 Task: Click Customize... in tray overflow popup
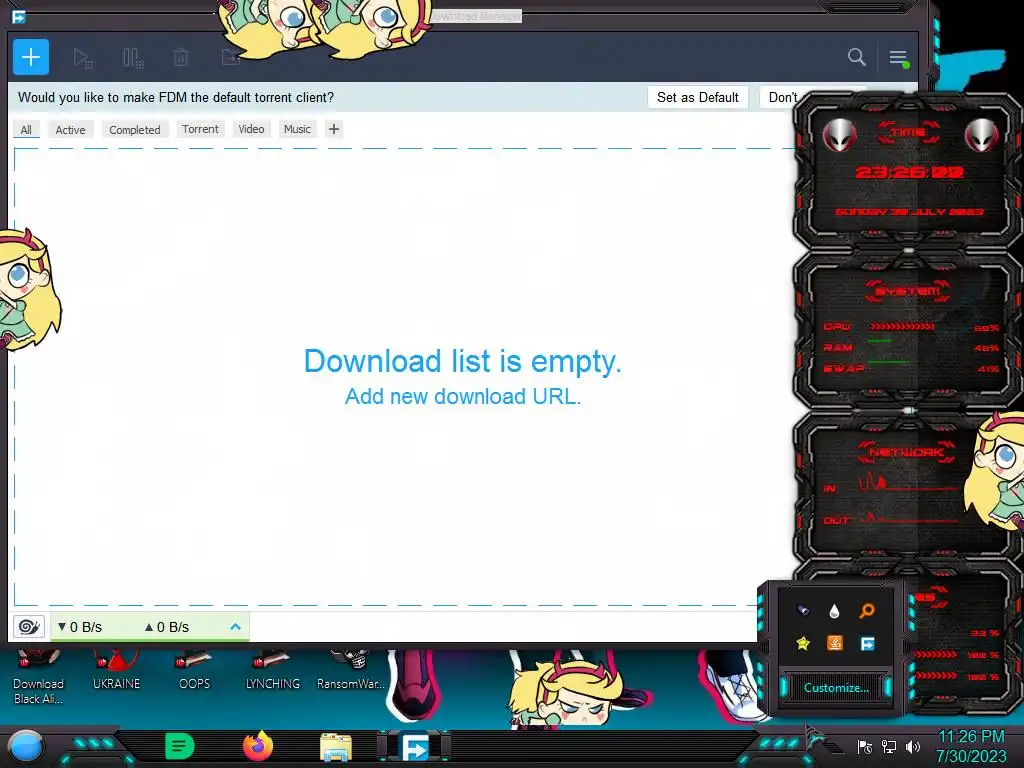coord(836,688)
